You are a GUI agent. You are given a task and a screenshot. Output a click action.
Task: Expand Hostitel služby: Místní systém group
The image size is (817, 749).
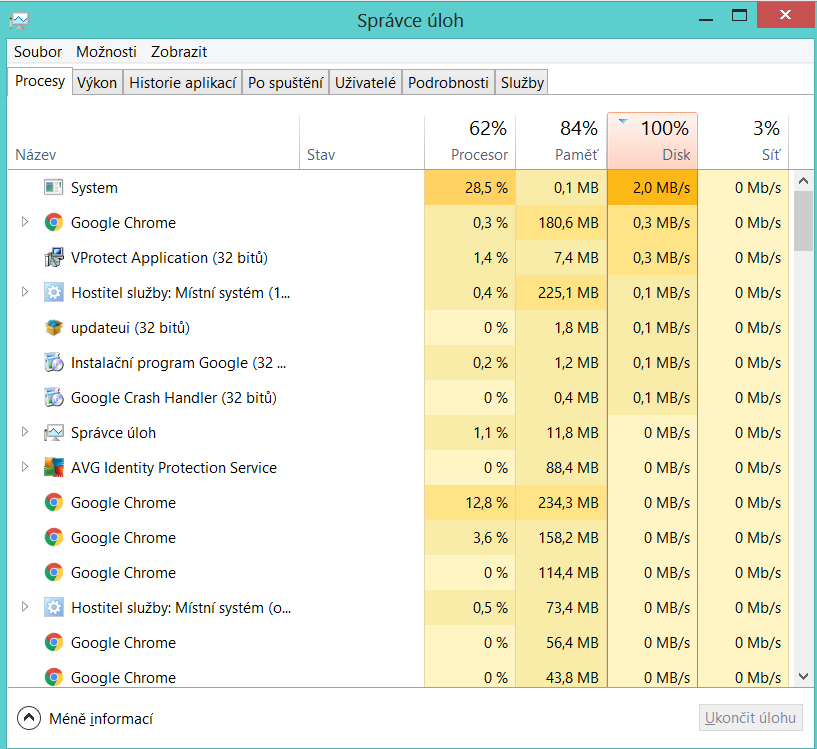(x=25, y=292)
